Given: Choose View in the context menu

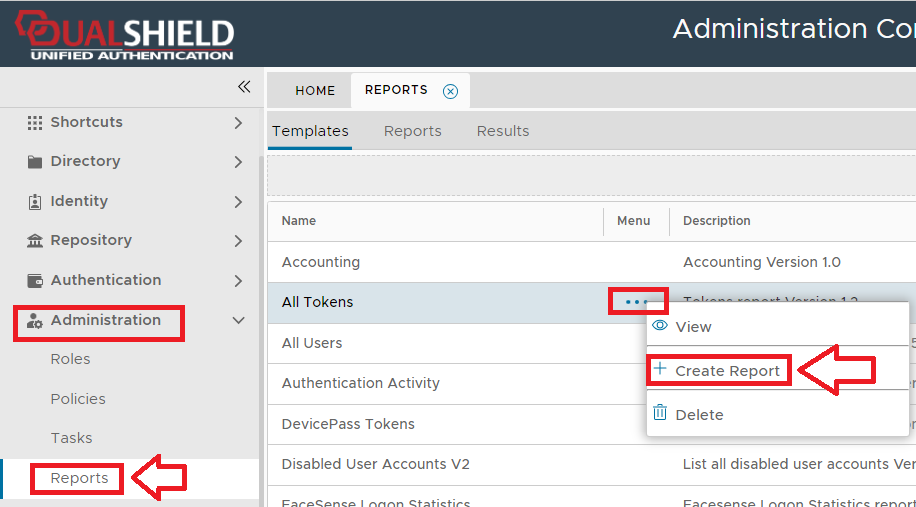Looking at the screenshot, I should coord(693,327).
